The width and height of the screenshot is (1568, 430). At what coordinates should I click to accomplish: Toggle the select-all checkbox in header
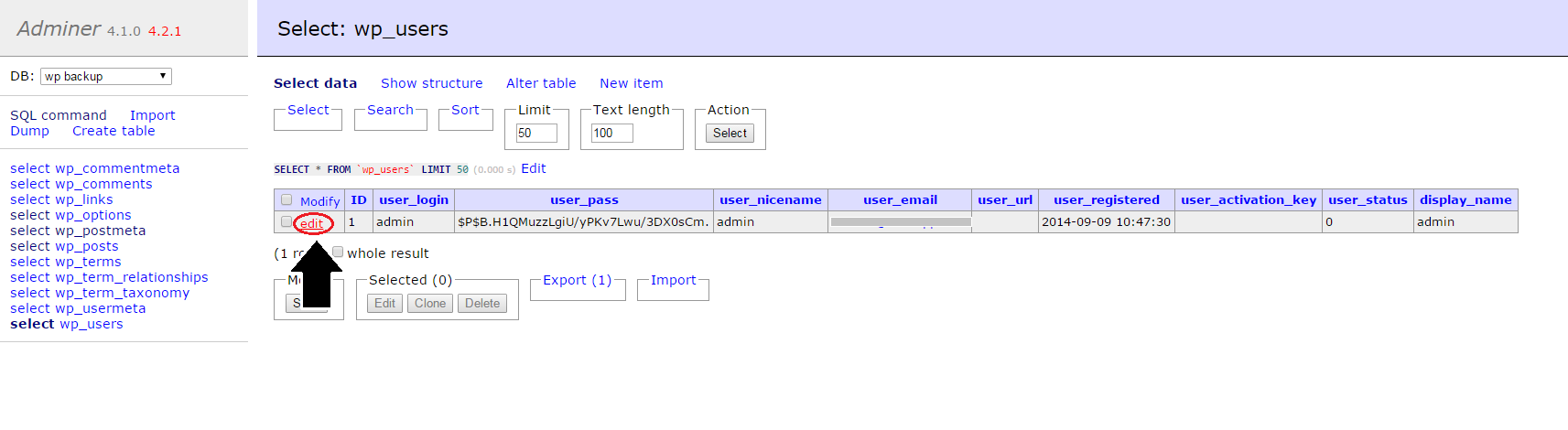287,199
